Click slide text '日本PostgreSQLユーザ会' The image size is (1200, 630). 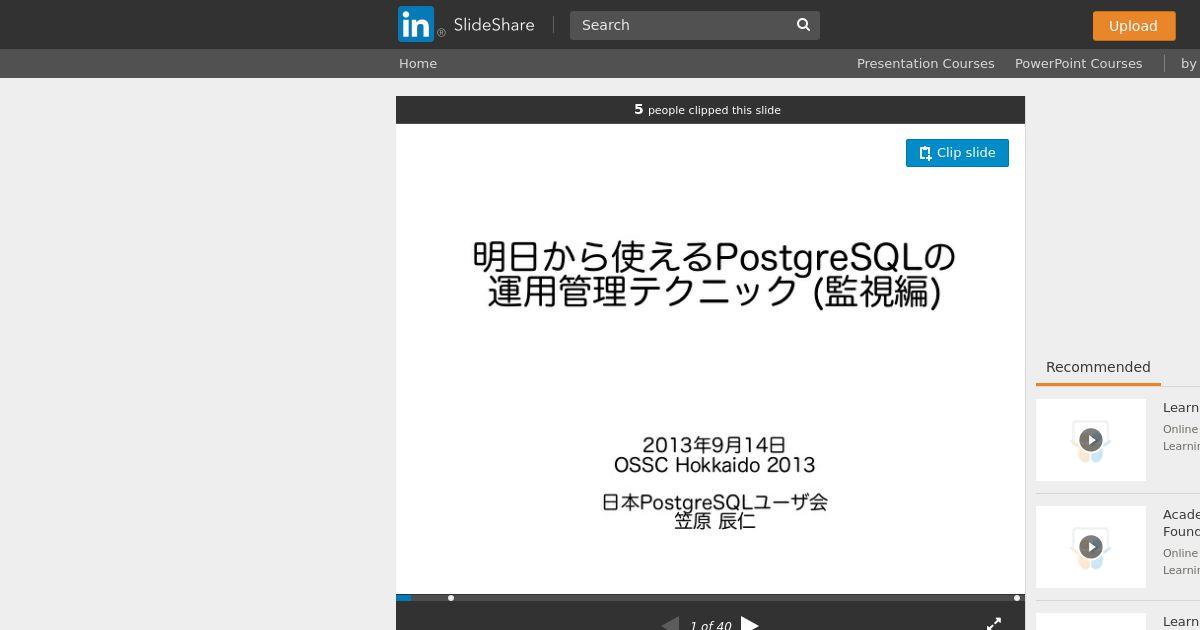(x=714, y=502)
